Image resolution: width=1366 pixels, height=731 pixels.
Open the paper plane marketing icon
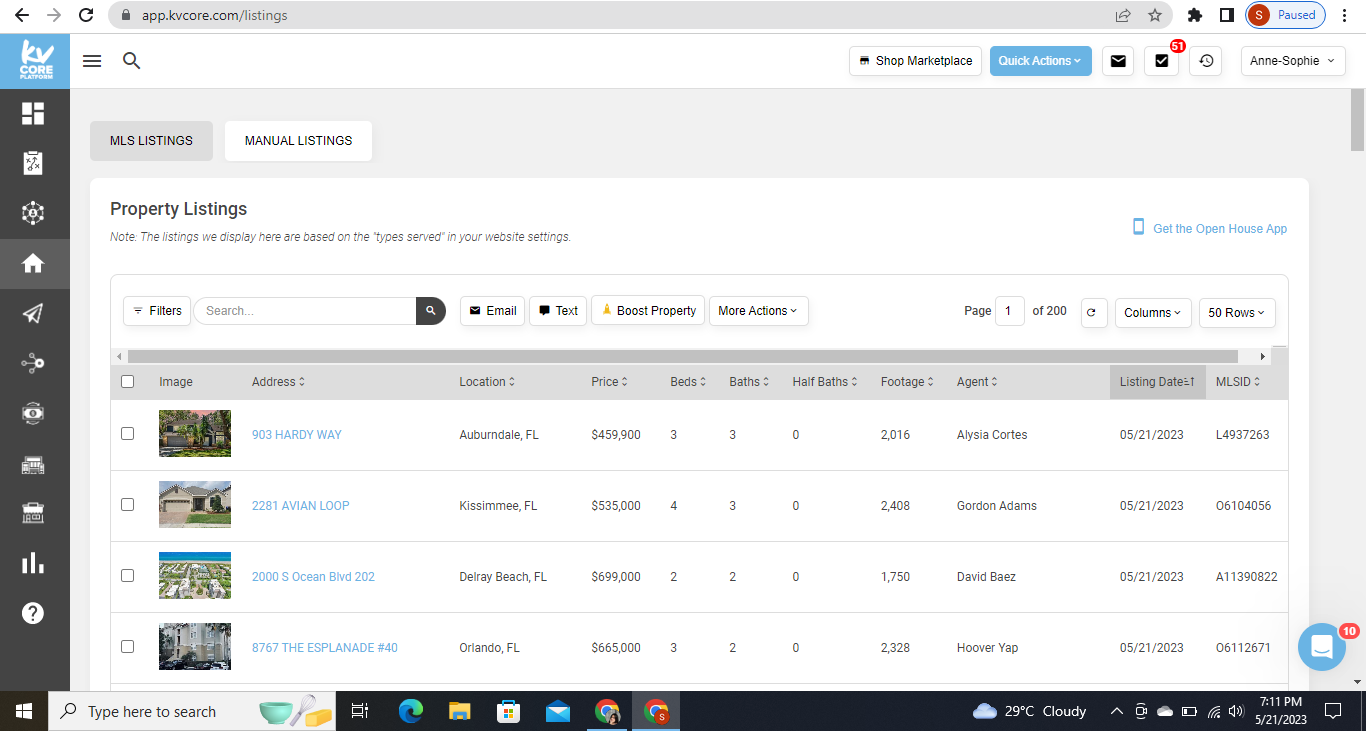coord(33,313)
